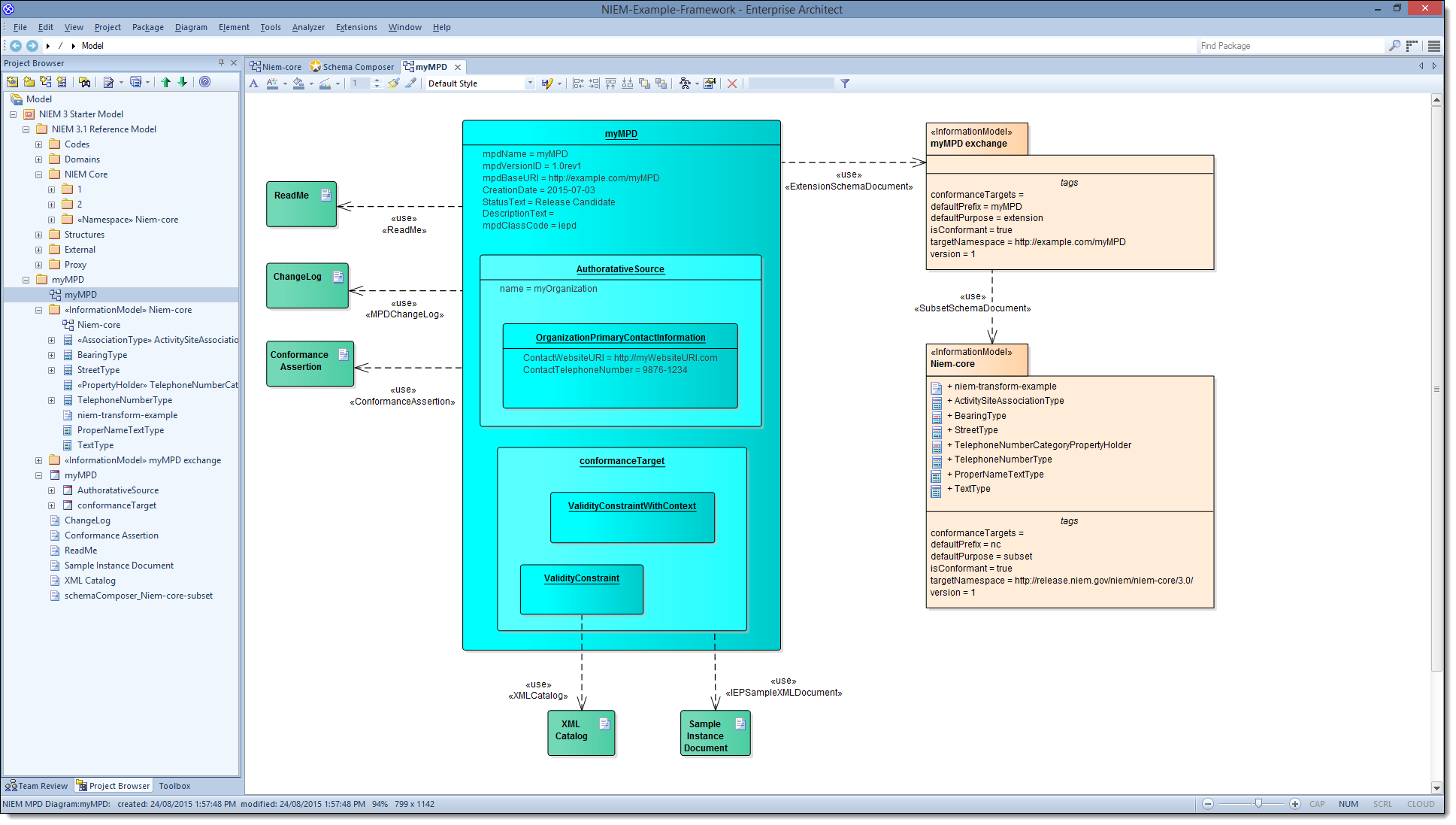Collapse the myMPD package node
This screenshot has height=825, width=1456.
26,280
